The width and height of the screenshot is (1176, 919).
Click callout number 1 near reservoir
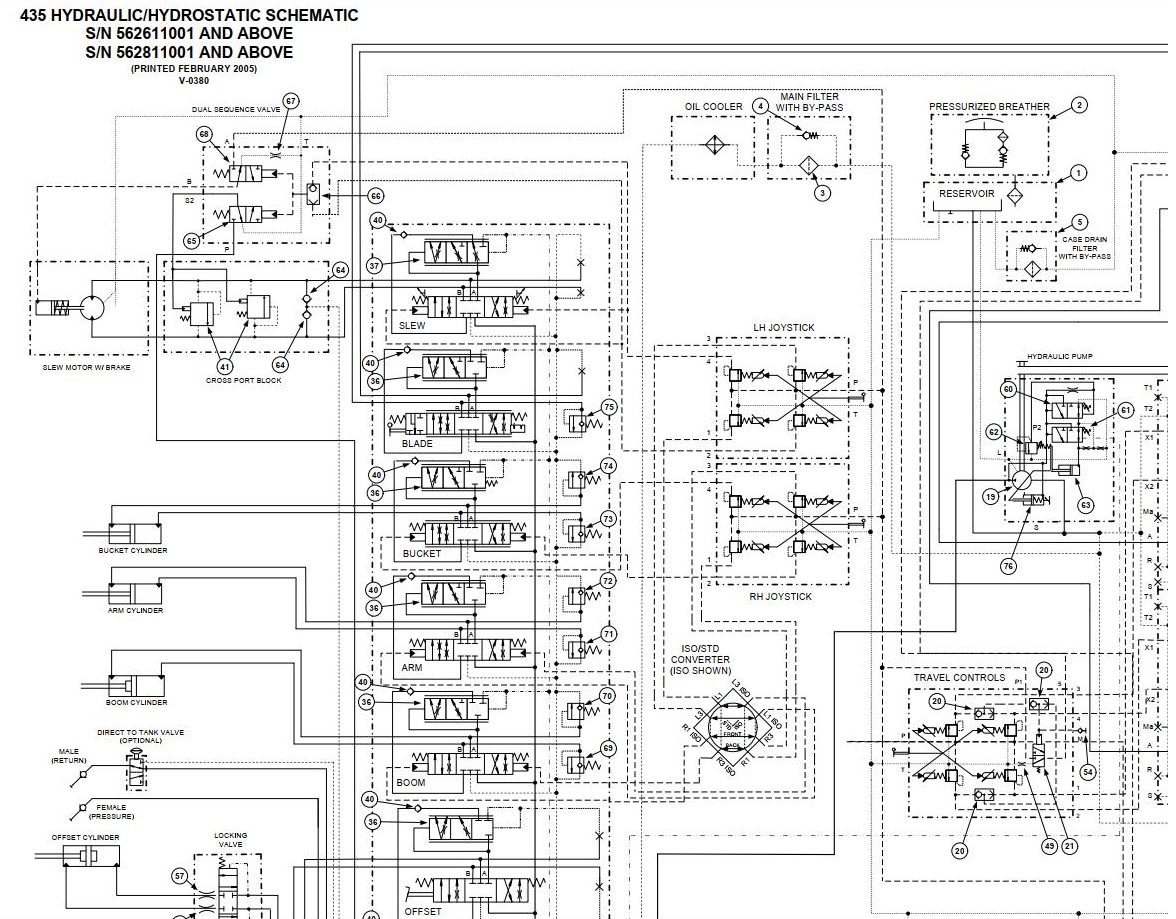click(1078, 173)
